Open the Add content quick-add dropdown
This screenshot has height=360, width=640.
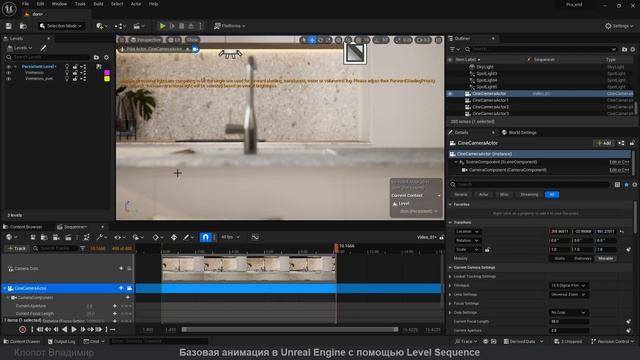[x=102, y=26]
